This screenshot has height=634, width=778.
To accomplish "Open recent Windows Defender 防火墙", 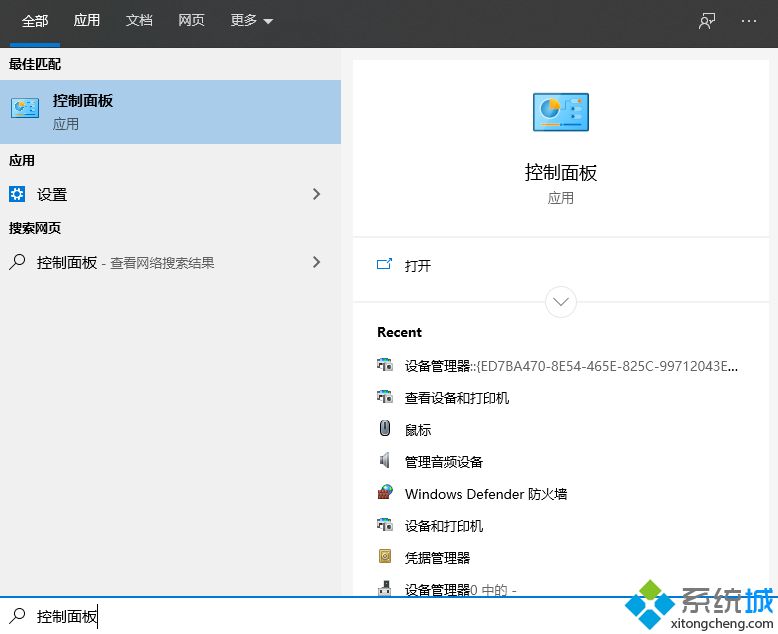I will click(486, 494).
